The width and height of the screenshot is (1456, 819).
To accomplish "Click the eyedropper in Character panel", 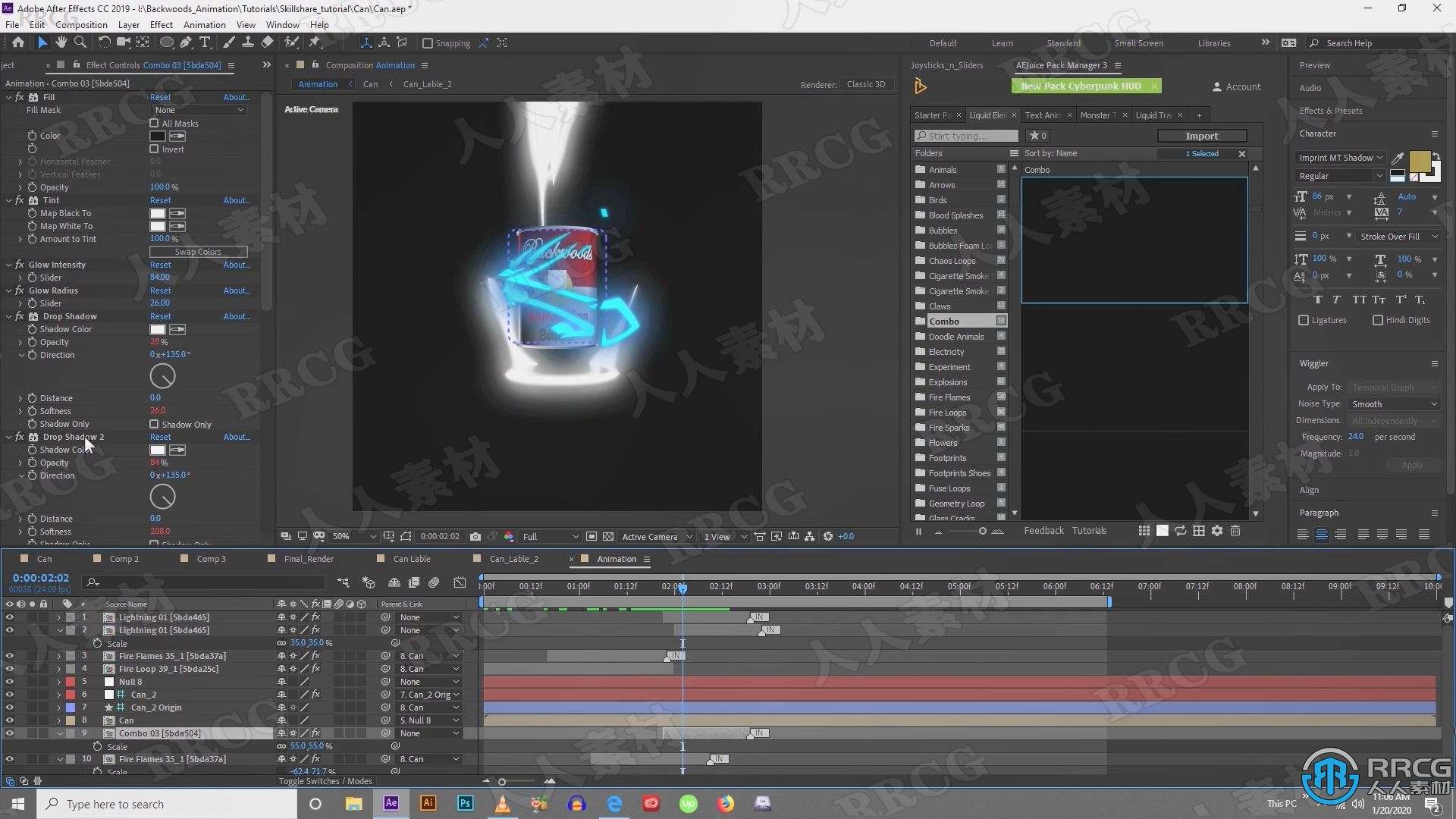I will [1398, 158].
